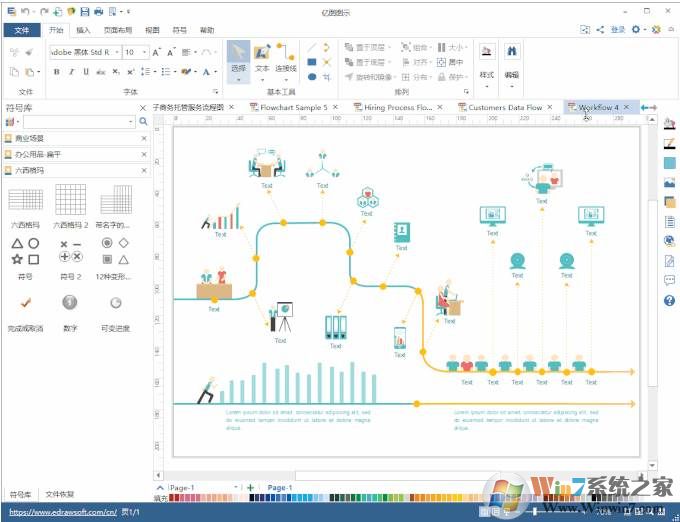Click the share icon near 登录
Image resolution: width=680 pixels, height=522 pixels.
pos(600,29)
